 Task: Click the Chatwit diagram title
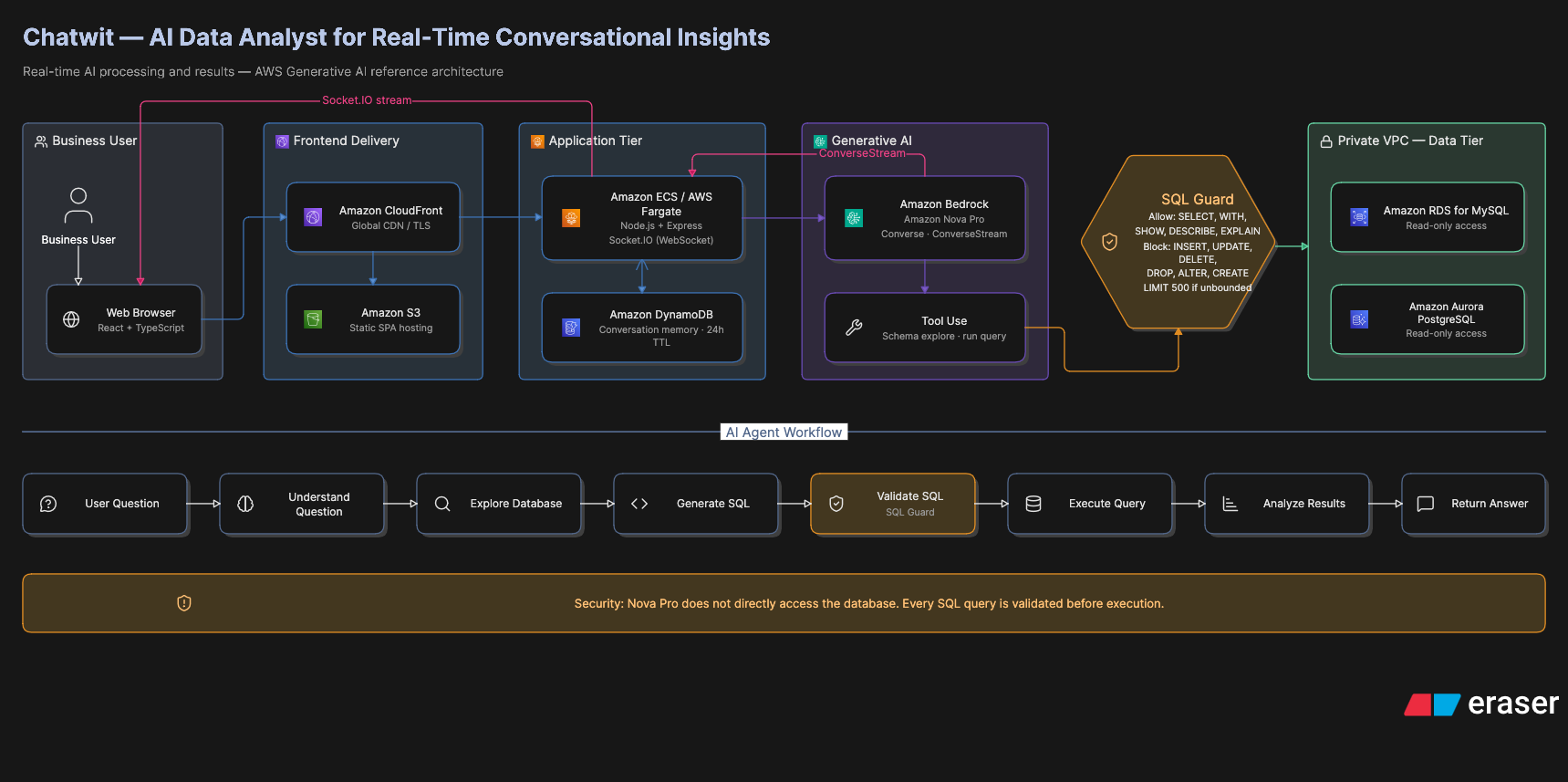click(396, 37)
